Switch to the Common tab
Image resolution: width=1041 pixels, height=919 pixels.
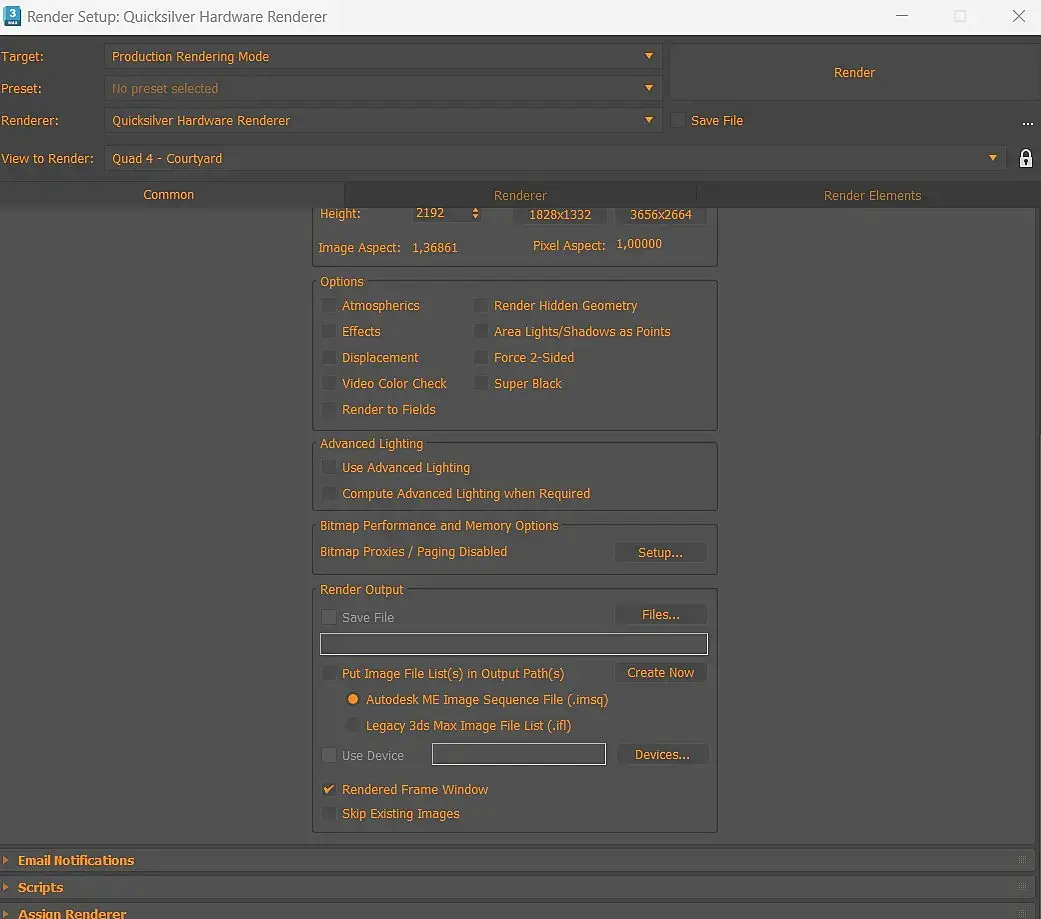coord(169,195)
